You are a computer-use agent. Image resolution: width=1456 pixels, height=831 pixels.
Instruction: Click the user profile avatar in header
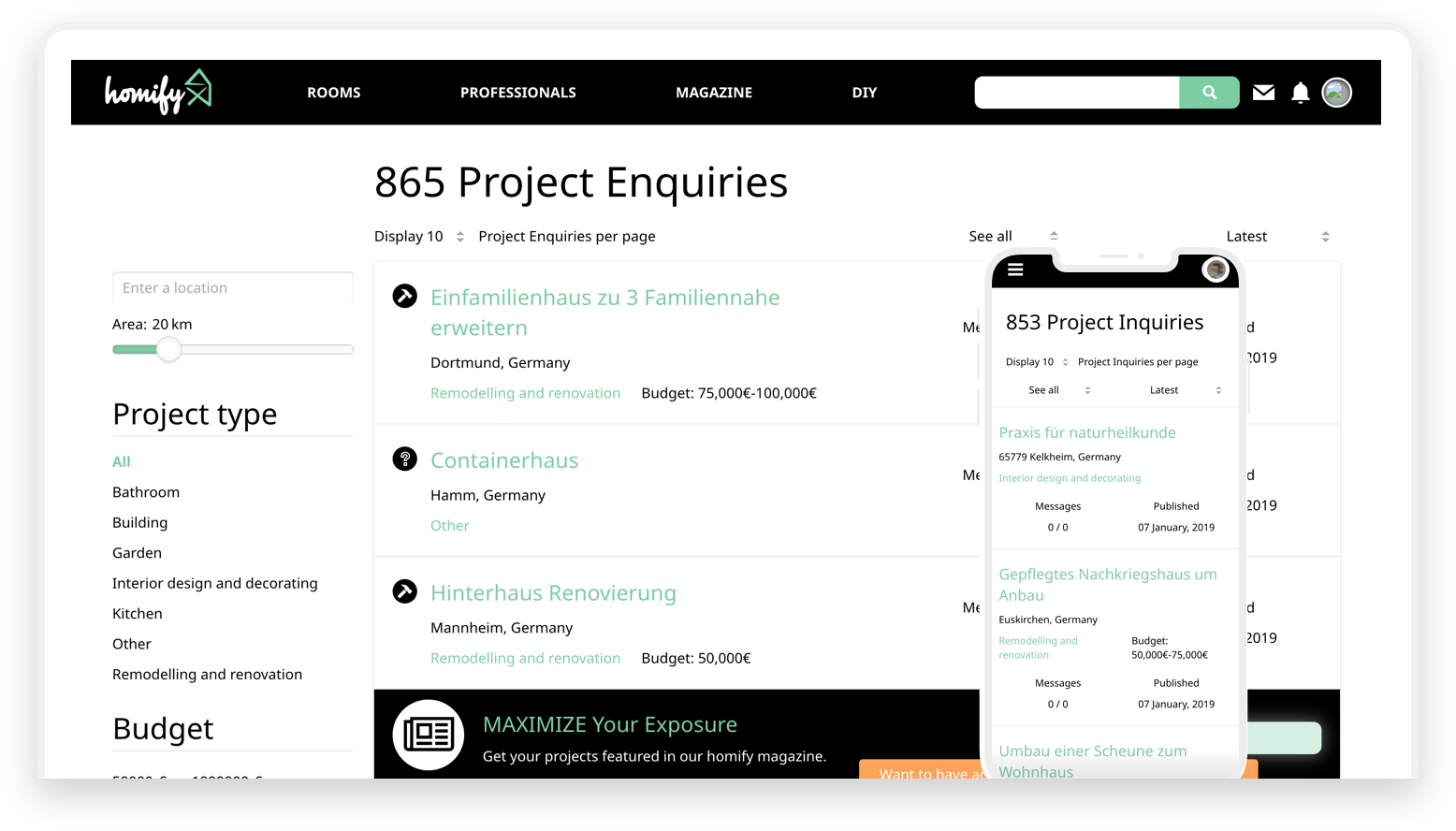coord(1336,93)
